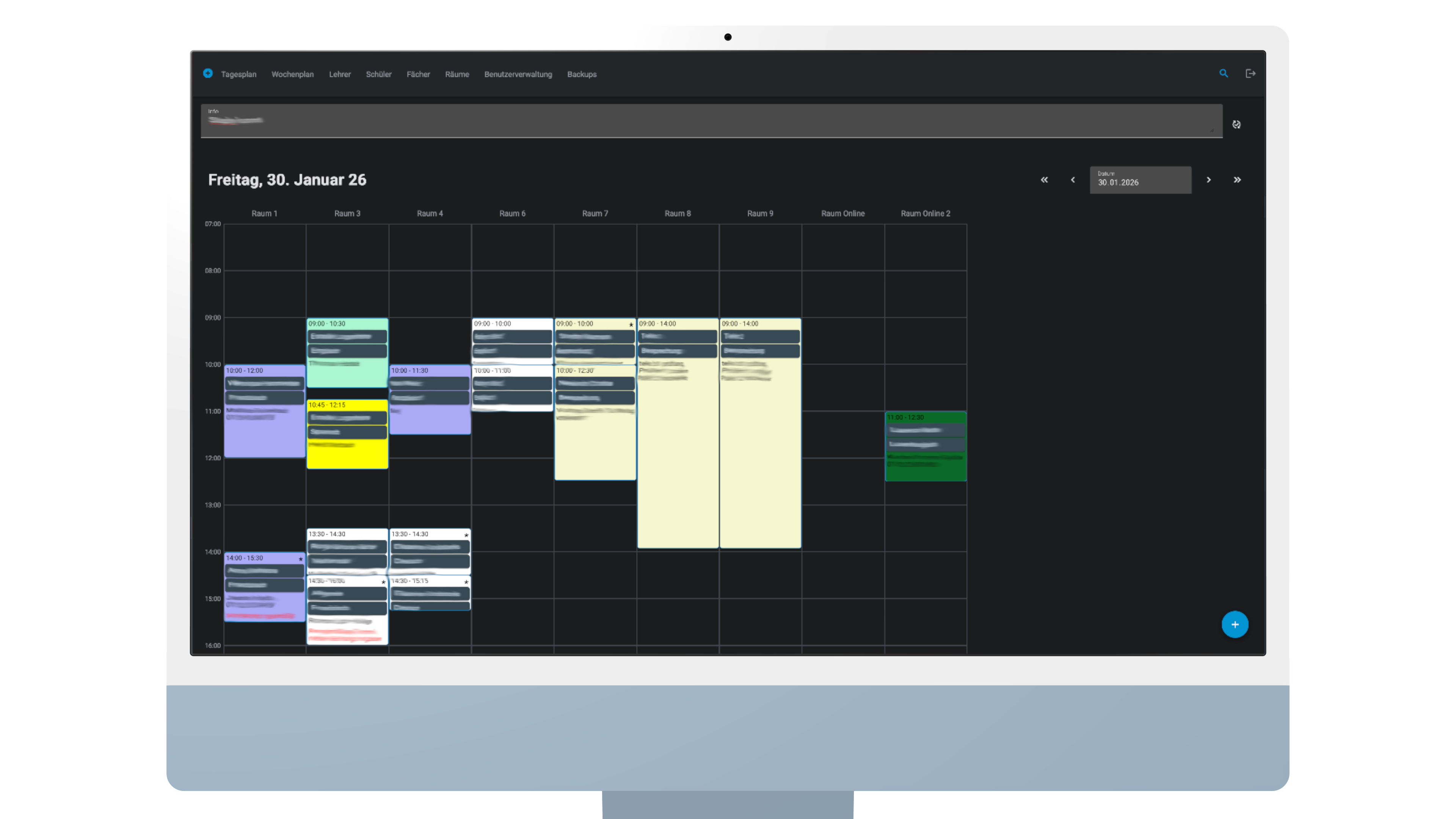Image resolution: width=1456 pixels, height=819 pixels.
Task: Click into the Info text field
Action: tap(711, 121)
